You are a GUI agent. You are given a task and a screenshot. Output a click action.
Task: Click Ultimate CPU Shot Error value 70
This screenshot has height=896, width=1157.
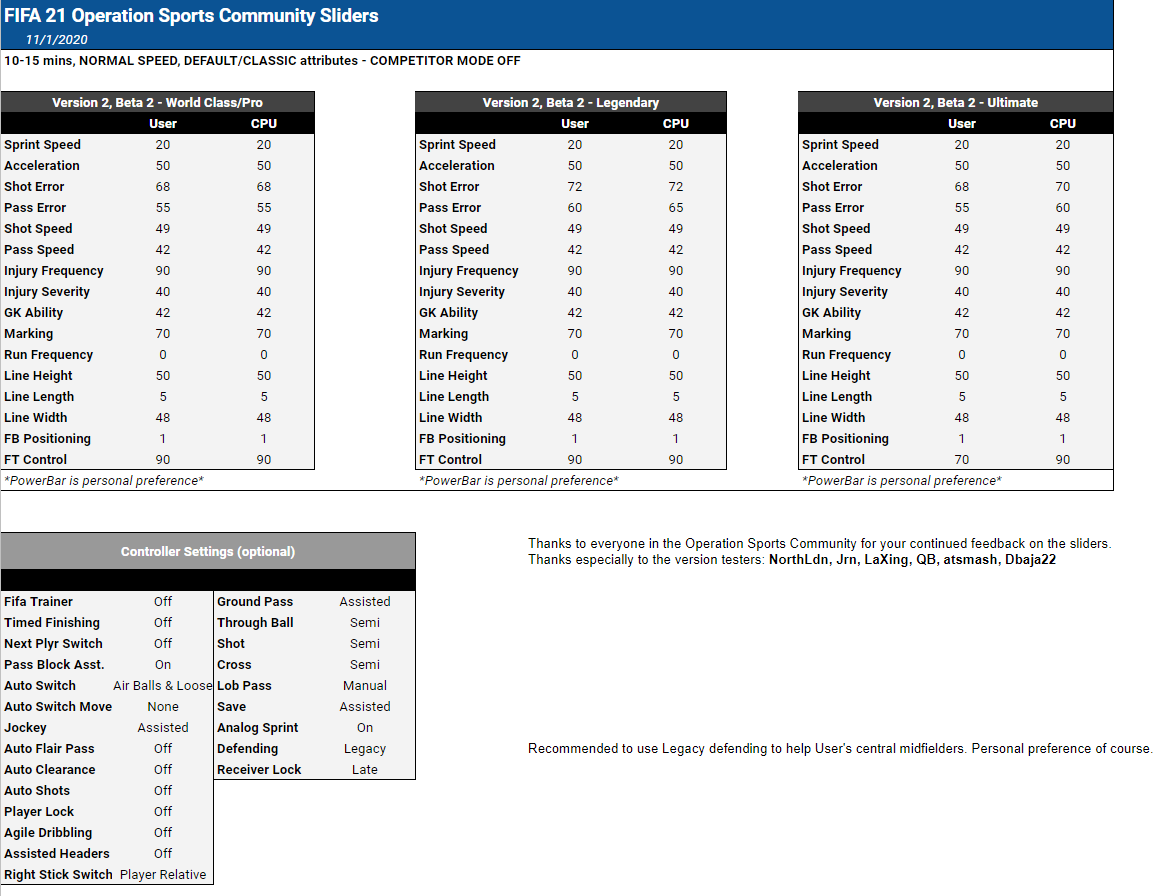click(x=1062, y=187)
